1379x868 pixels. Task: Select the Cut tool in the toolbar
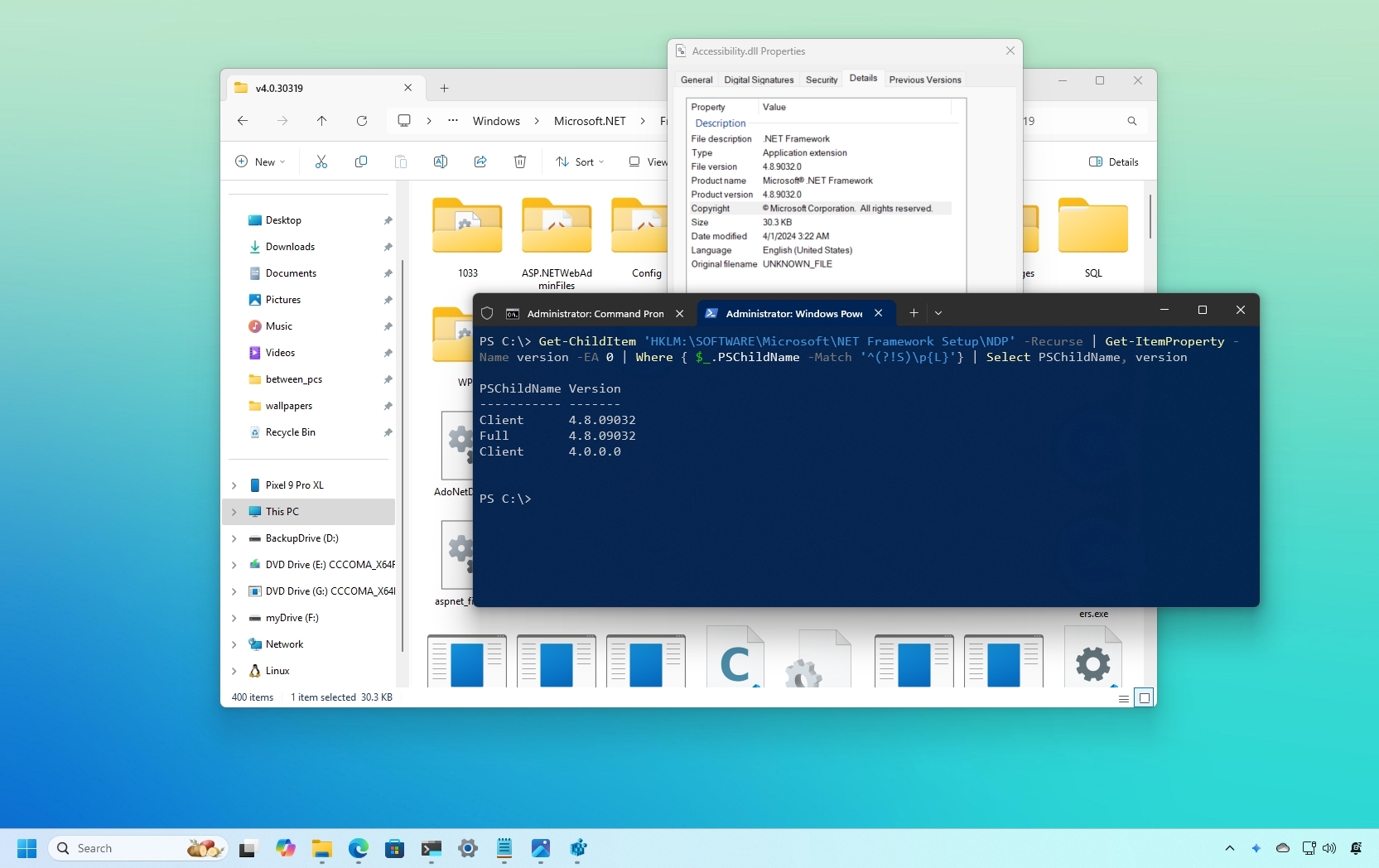[321, 162]
